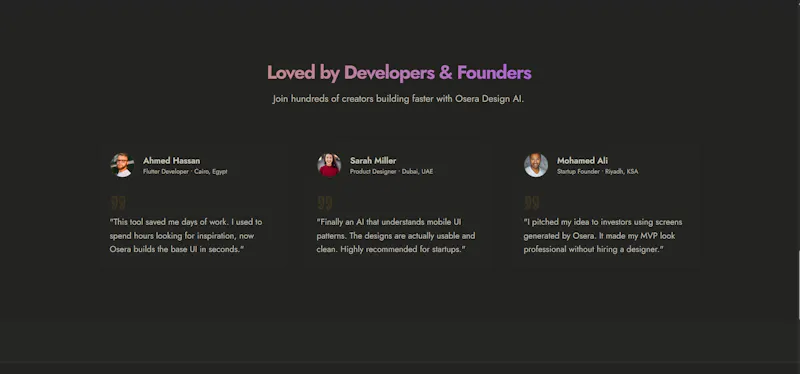800x374 pixels.
Task: Click 'Flutter Developer · Cairo, Egypt' subtitle
Action: point(185,172)
